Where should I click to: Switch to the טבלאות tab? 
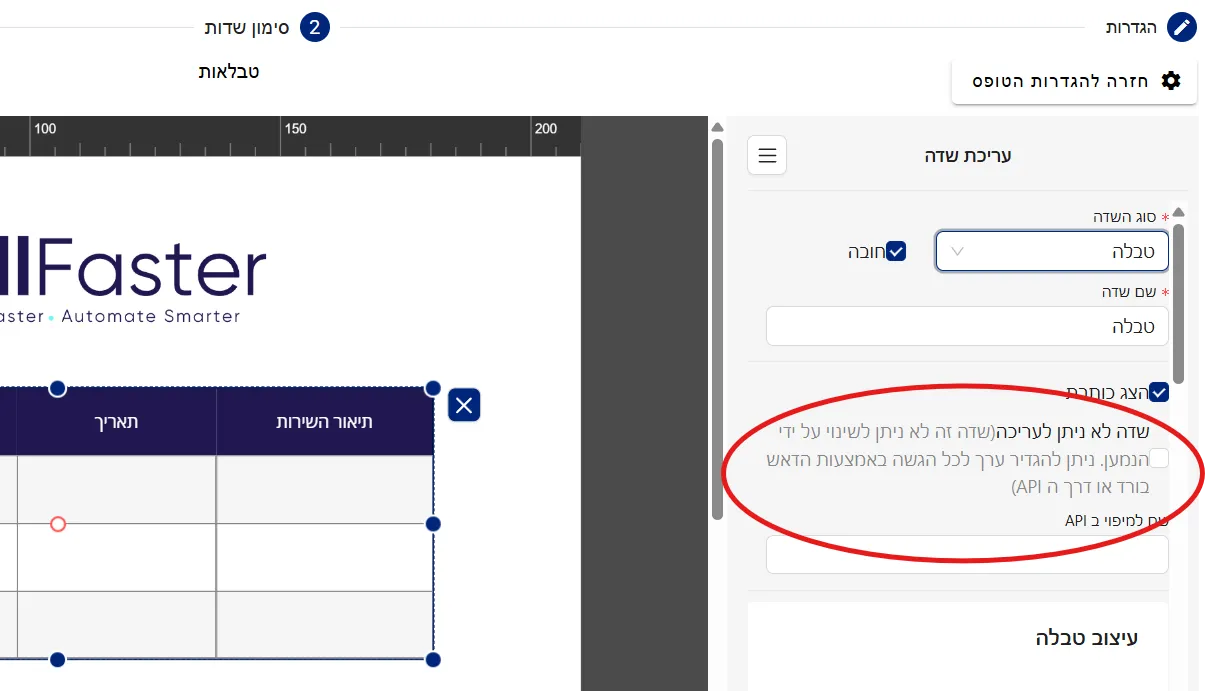tap(229, 71)
